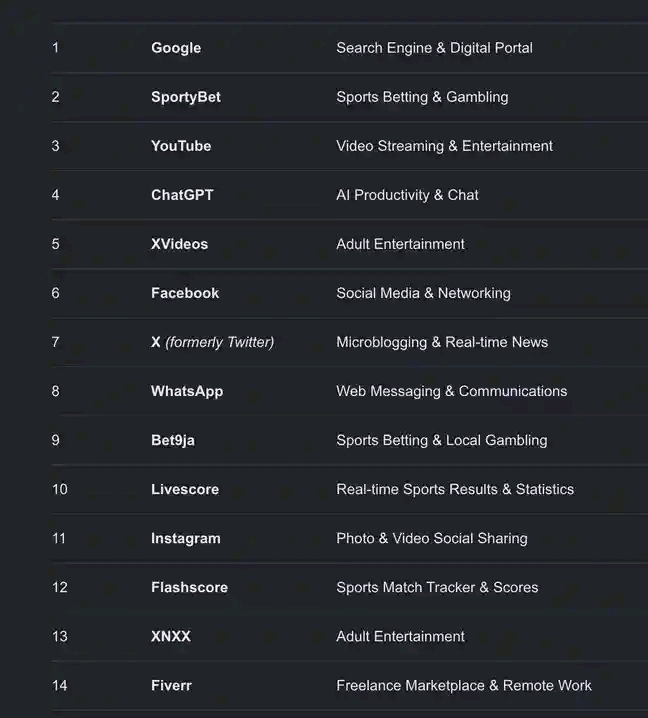The width and height of the screenshot is (648, 718).
Task: Select X (formerly Twitter) name
Action: click(212, 342)
